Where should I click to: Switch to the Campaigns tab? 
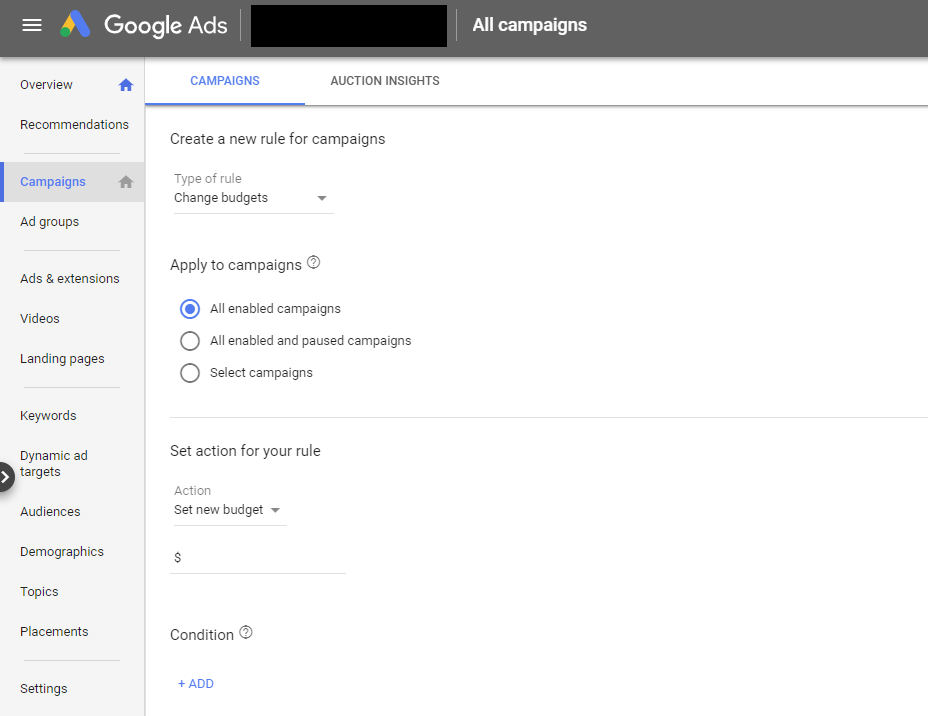tap(225, 80)
